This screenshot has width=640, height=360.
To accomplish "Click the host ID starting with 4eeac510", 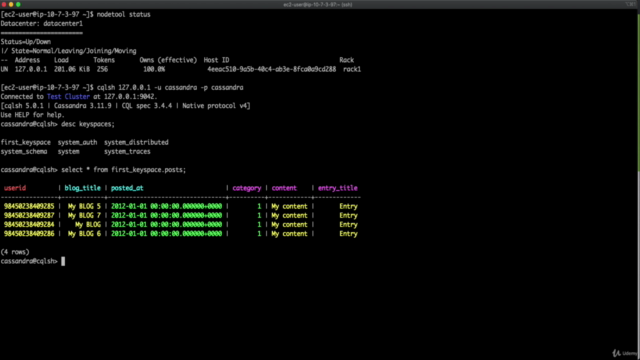I will (271, 69).
